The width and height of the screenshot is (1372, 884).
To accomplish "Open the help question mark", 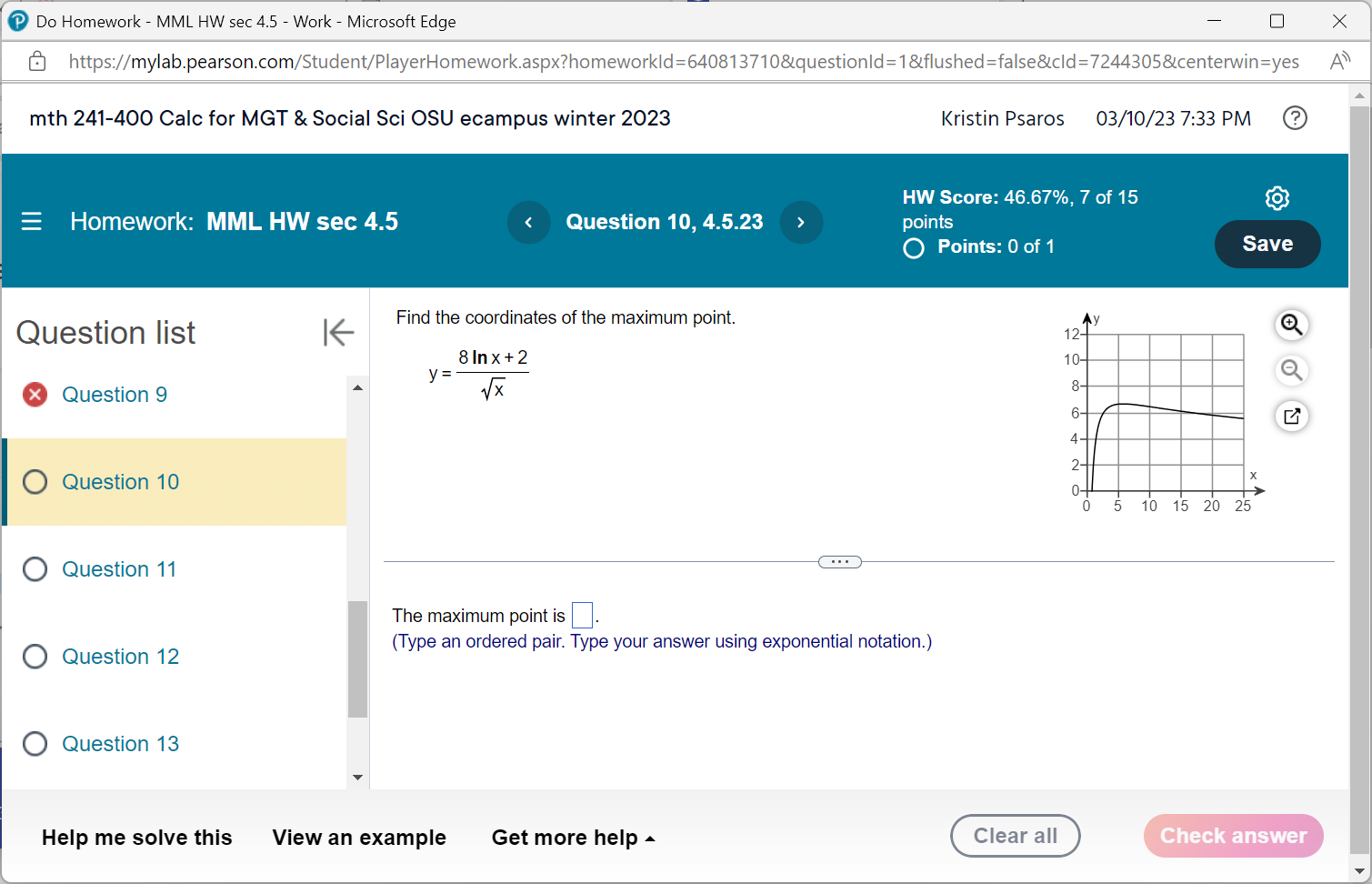I will pyautogui.click(x=1295, y=118).
